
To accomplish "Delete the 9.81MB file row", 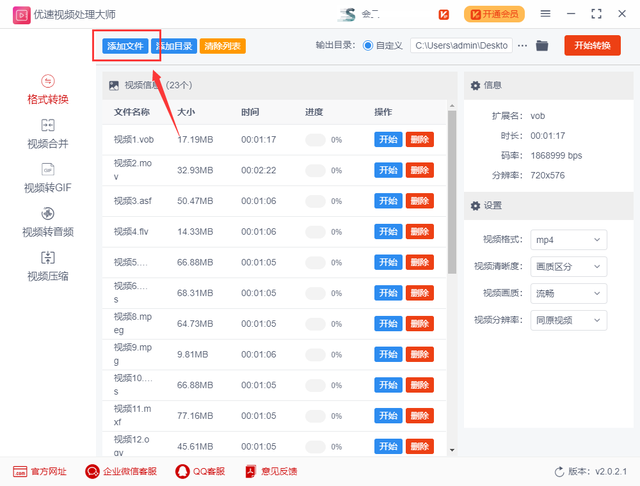I will click(420, 354).
